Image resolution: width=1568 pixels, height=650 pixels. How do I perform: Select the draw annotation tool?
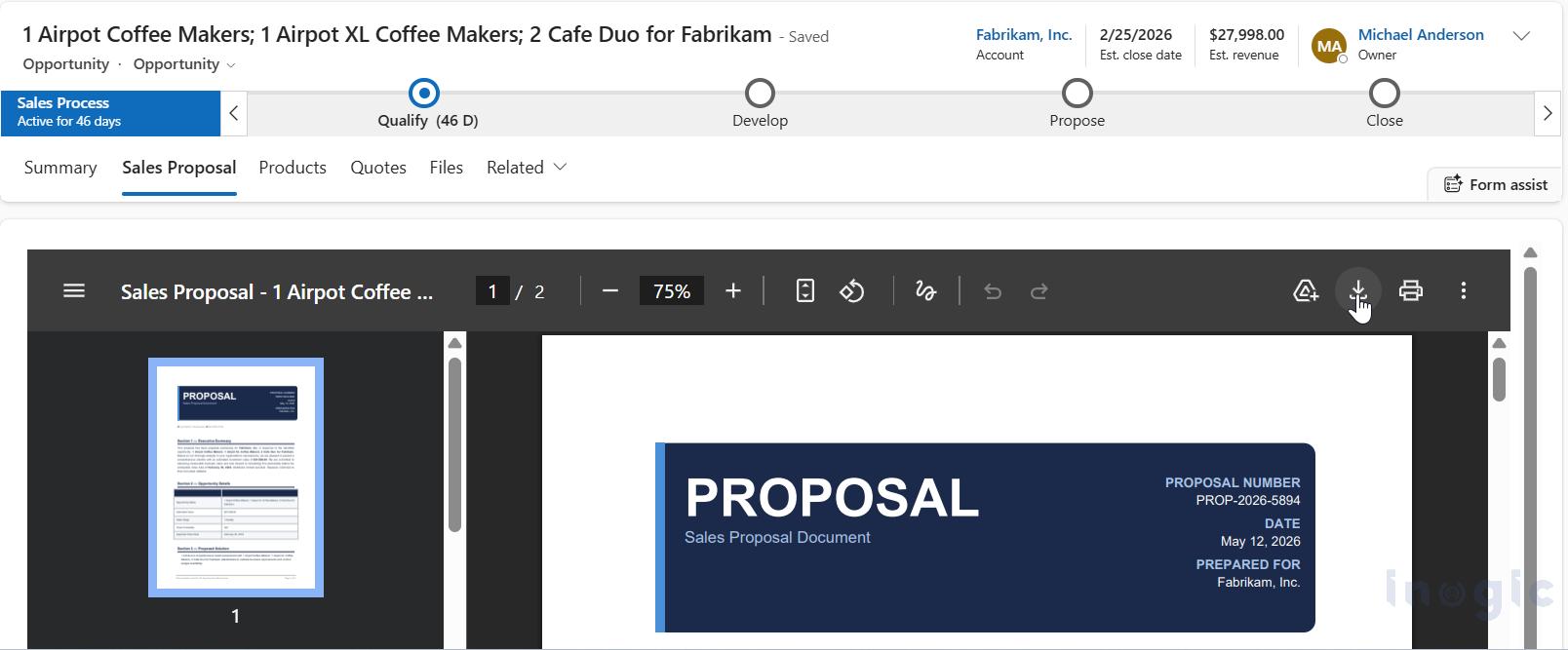[x=925, y=291]
